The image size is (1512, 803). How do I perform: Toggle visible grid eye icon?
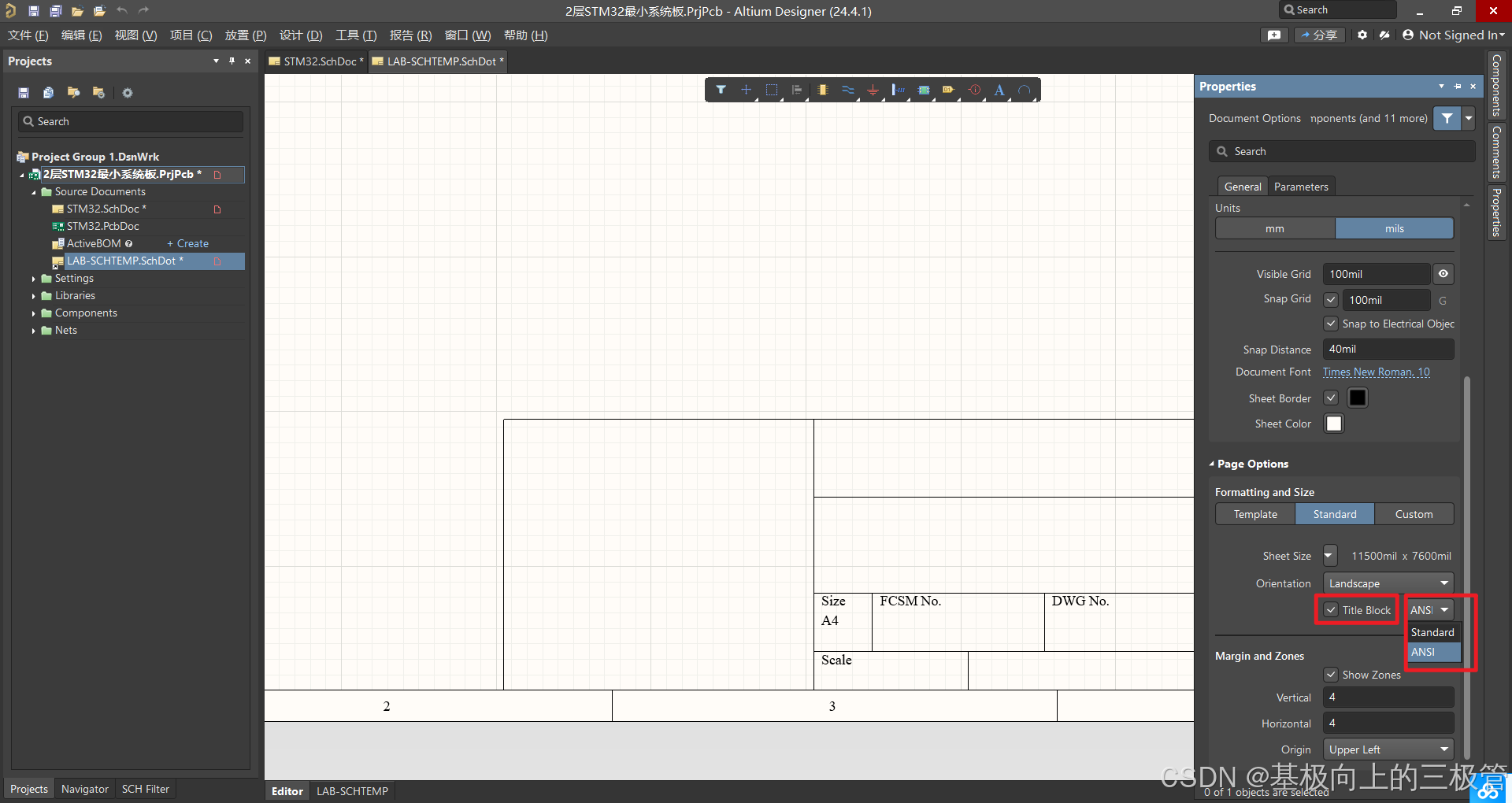coord(1443,274)
